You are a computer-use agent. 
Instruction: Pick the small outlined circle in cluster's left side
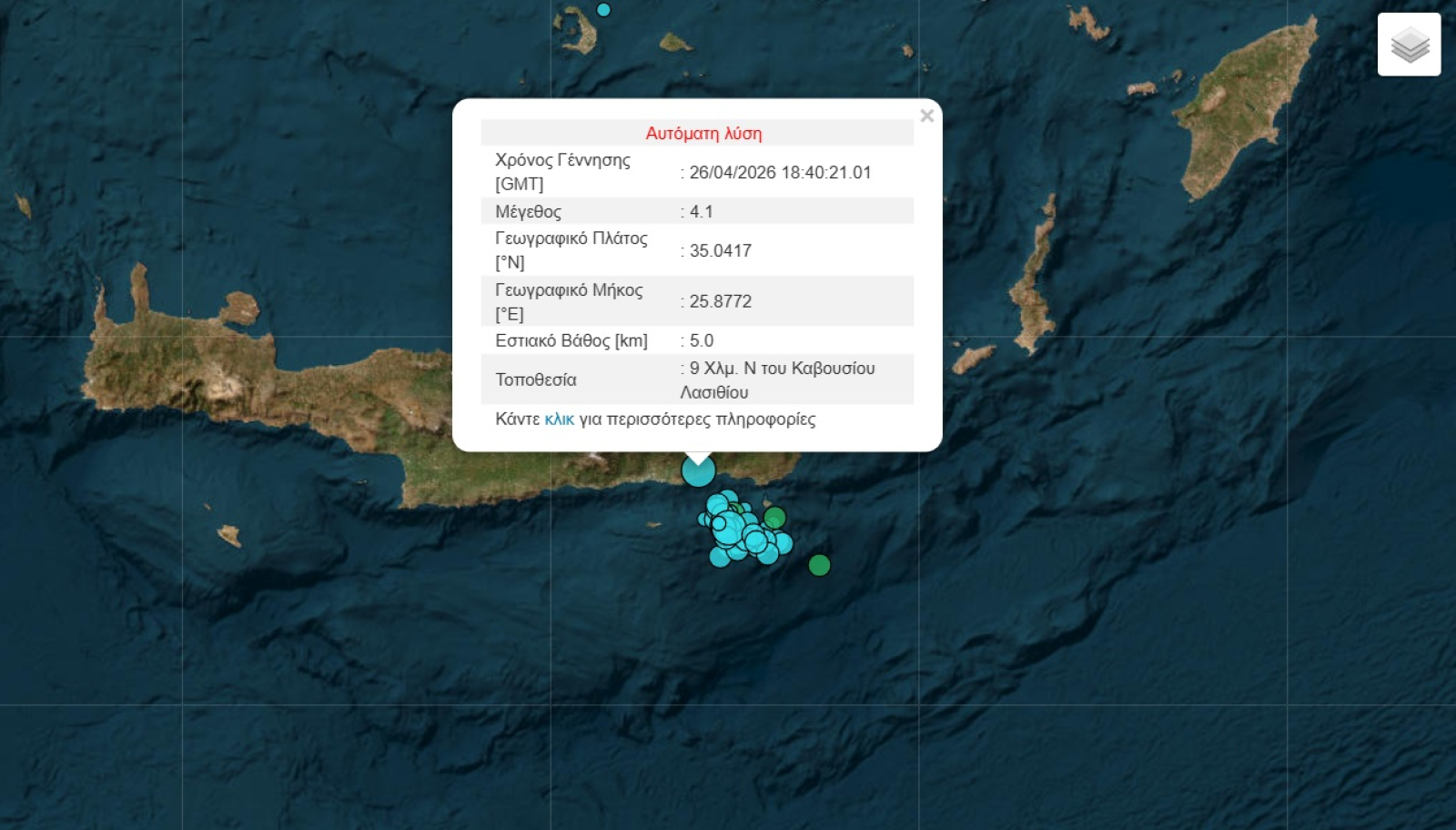click(719, 523)
